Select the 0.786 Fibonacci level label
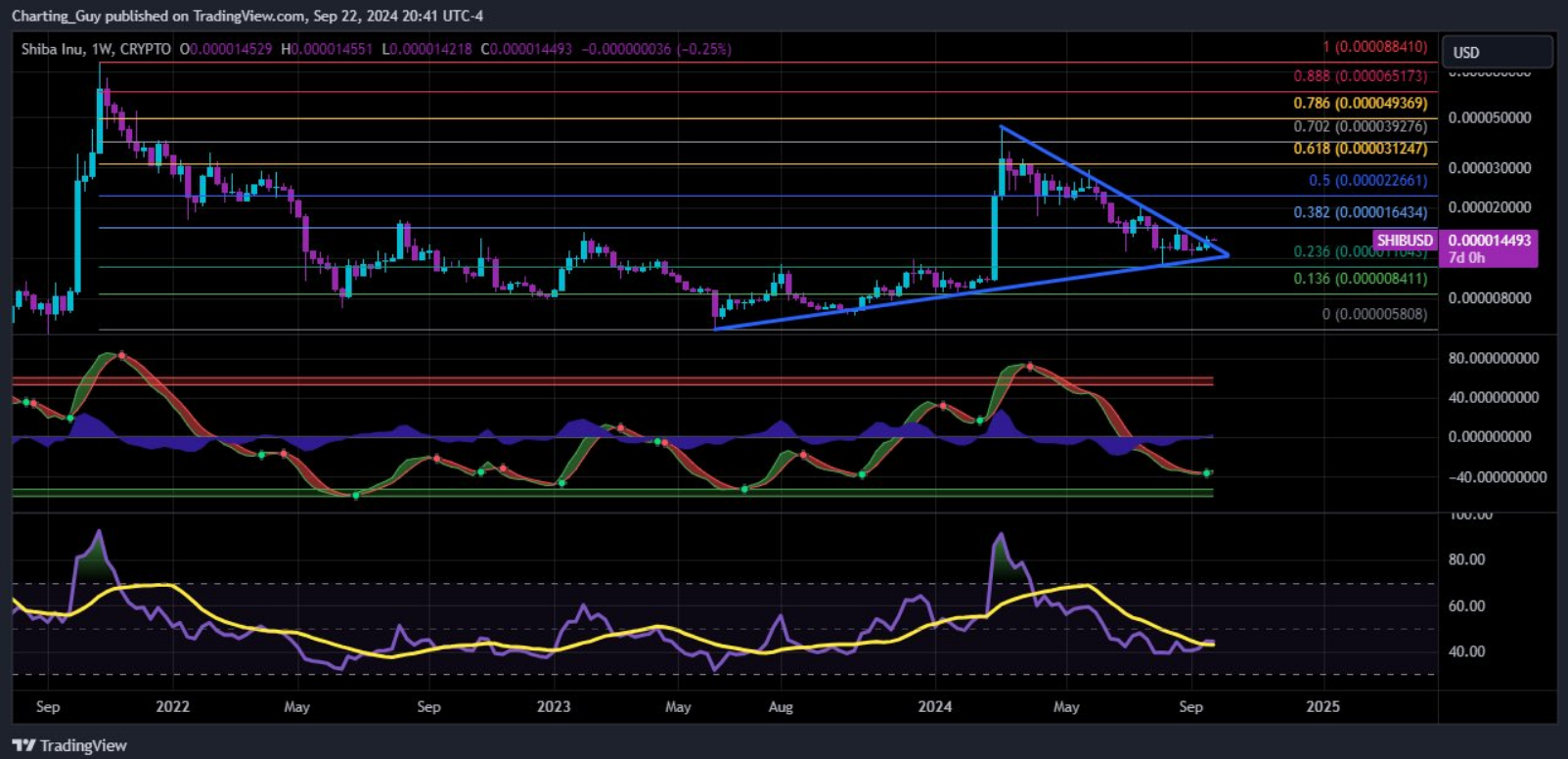 pyautogui.click(x=1360, y=103)
